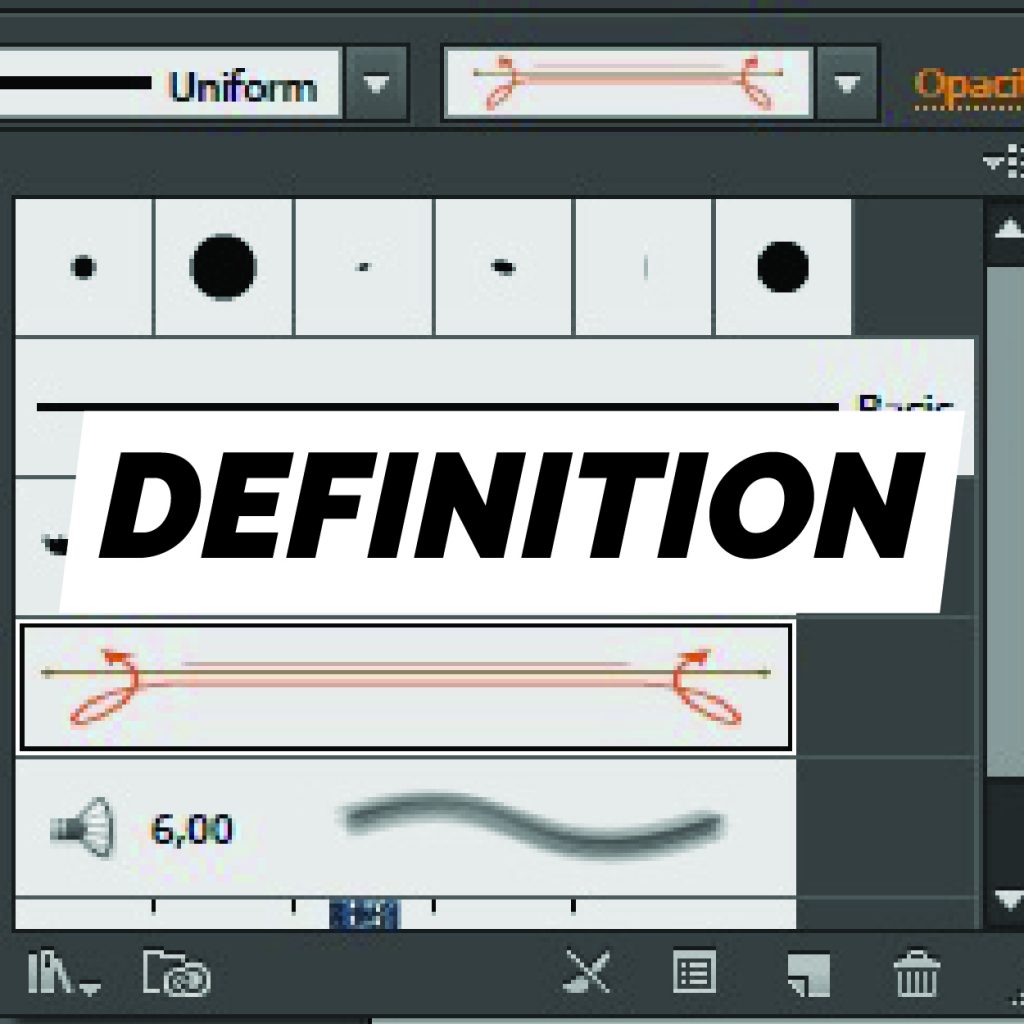Open the brush definition preview box
This screenshot has width=1024, height=1024.
[x=628, y=83]
